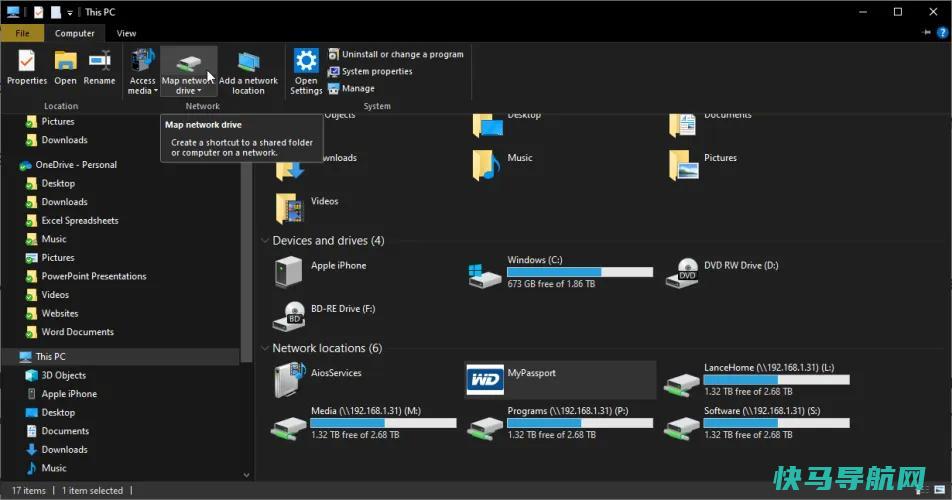This screenshot has width=952, height=500.
Task: Click the Software (S:) drive usage bar
Action: pos(776,423)
